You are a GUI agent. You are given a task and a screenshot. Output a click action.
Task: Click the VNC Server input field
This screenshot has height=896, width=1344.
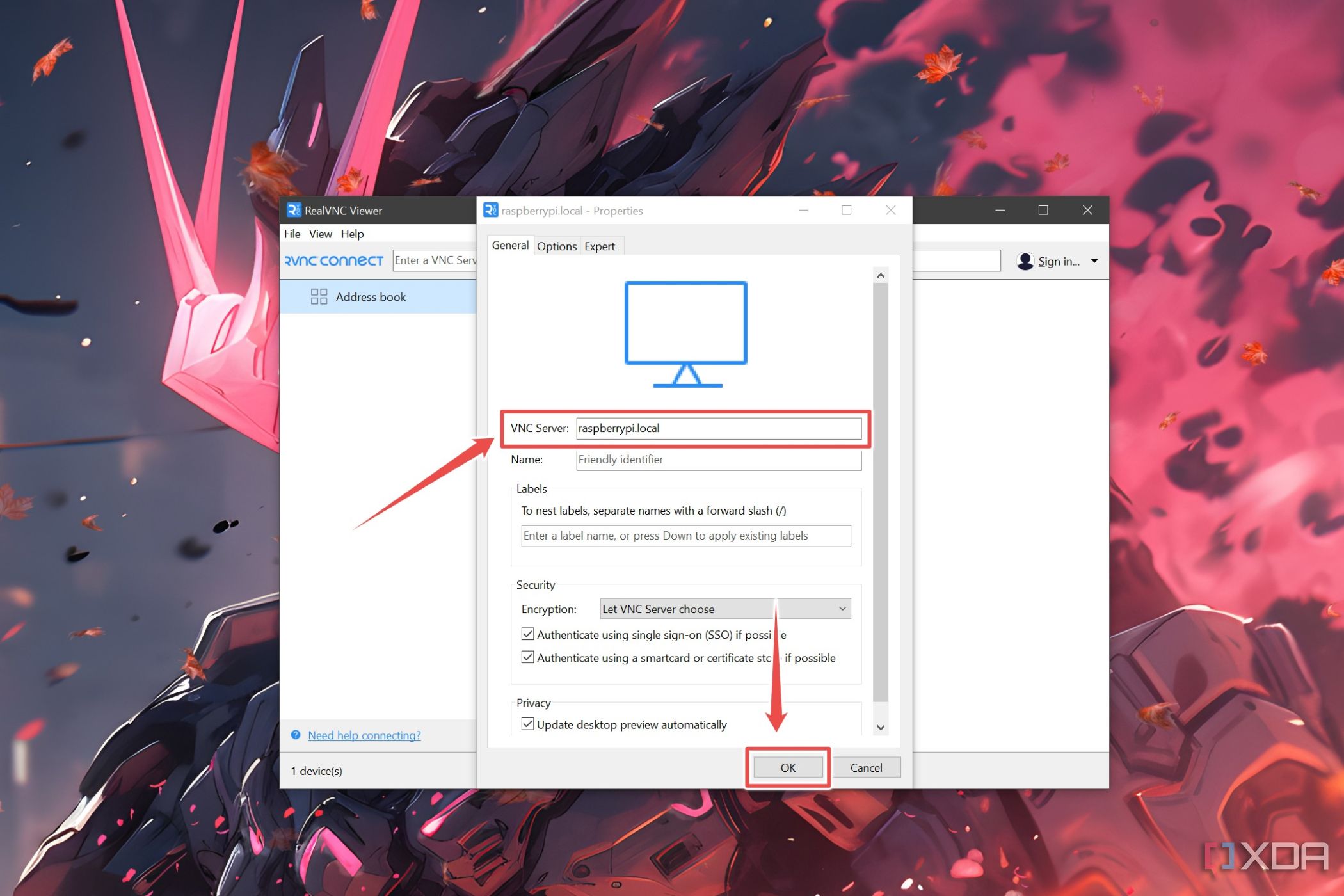pos(719,428)
